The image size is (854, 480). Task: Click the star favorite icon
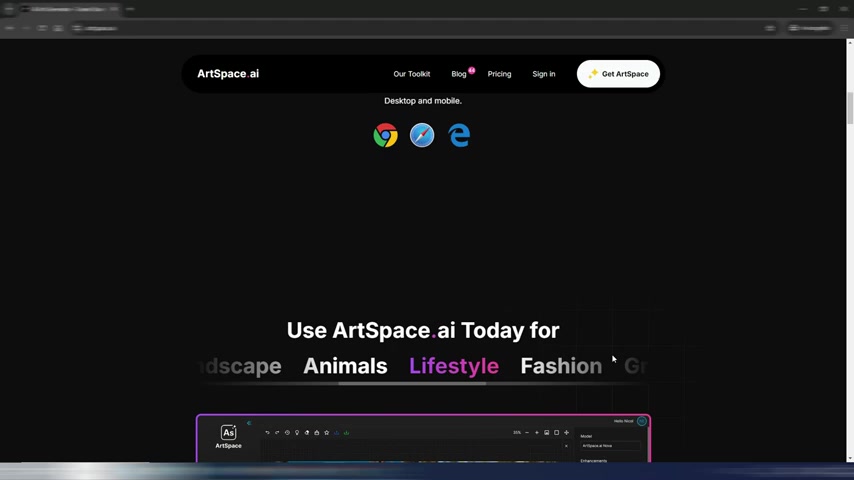[327, 433]
